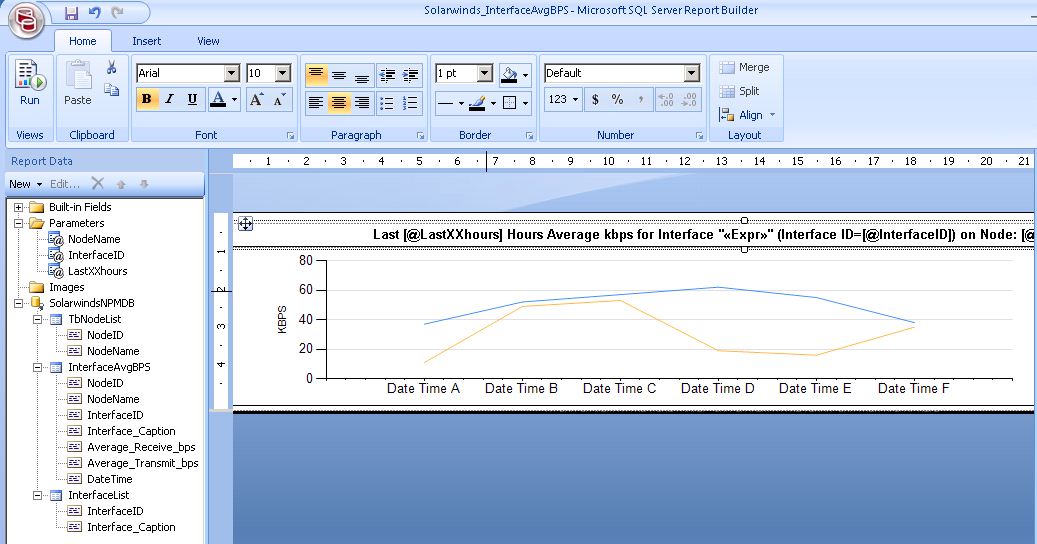The width and height of the screenshot is (1037, 544).
Task: Open the border presets box icon
Action: [x=509, y=102]
